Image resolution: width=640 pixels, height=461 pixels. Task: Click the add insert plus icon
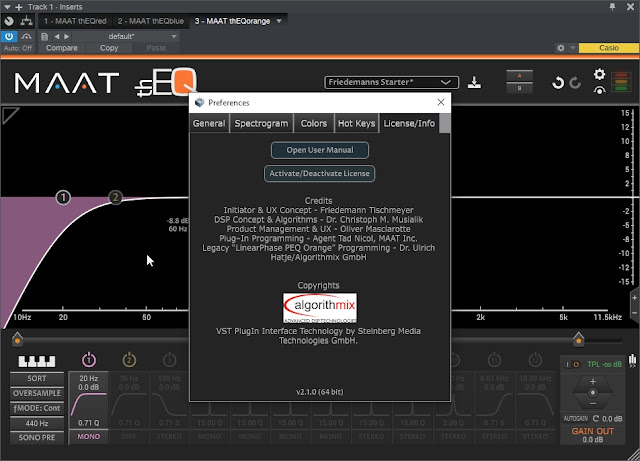coord(19,7)
